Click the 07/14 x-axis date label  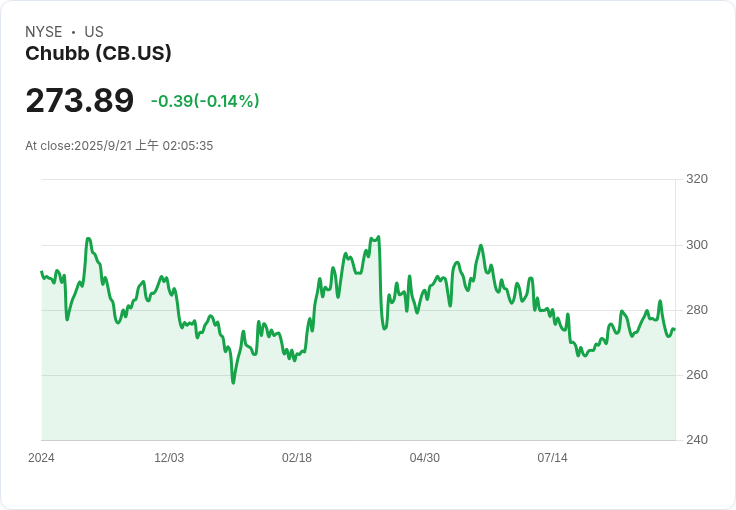(x=552, y=458)
